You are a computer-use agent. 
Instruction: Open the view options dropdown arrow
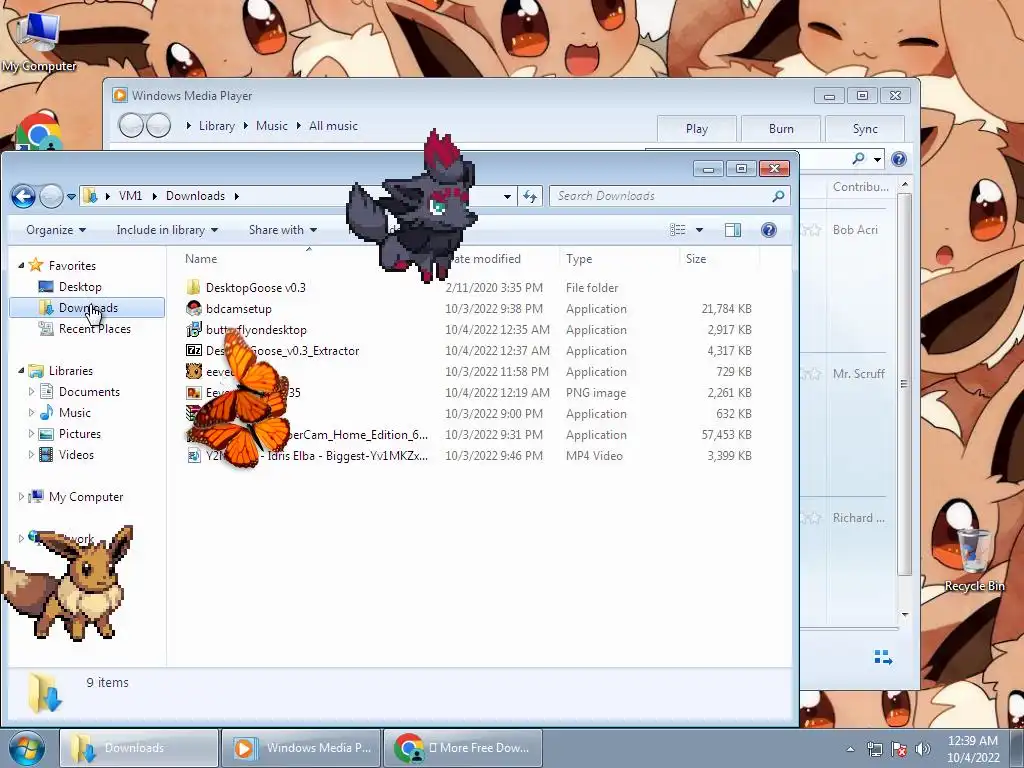(699, 230)
